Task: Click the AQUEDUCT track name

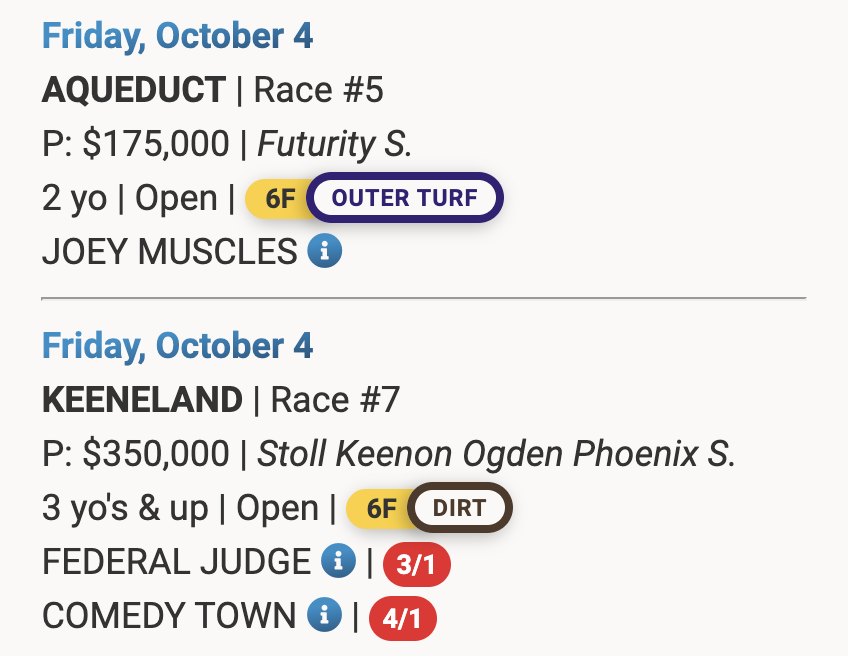Action: [x=133, y=91]
